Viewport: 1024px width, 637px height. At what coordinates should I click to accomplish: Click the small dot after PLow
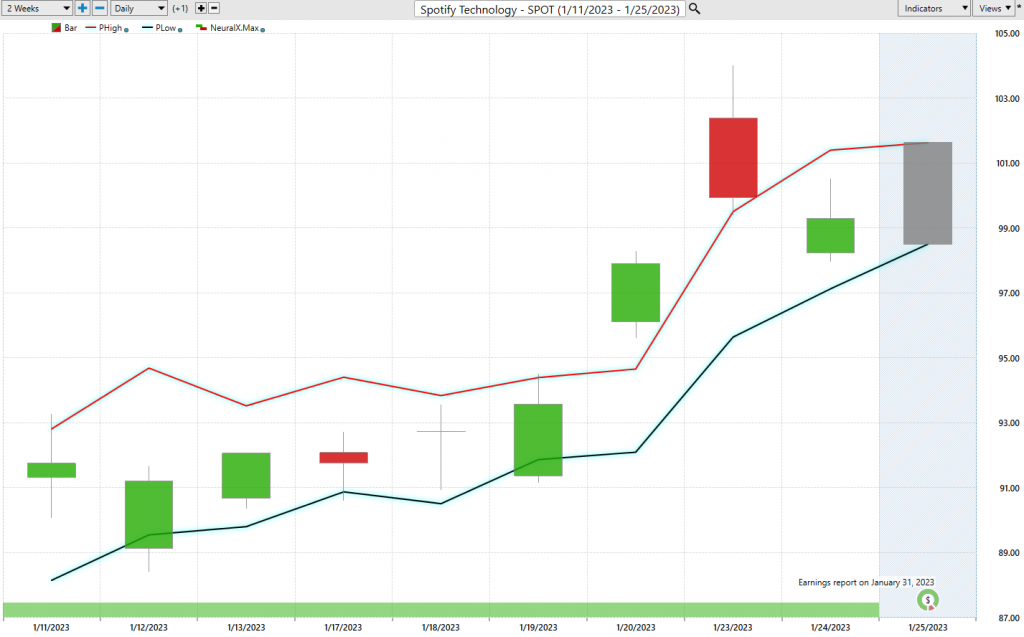[180, 30]
